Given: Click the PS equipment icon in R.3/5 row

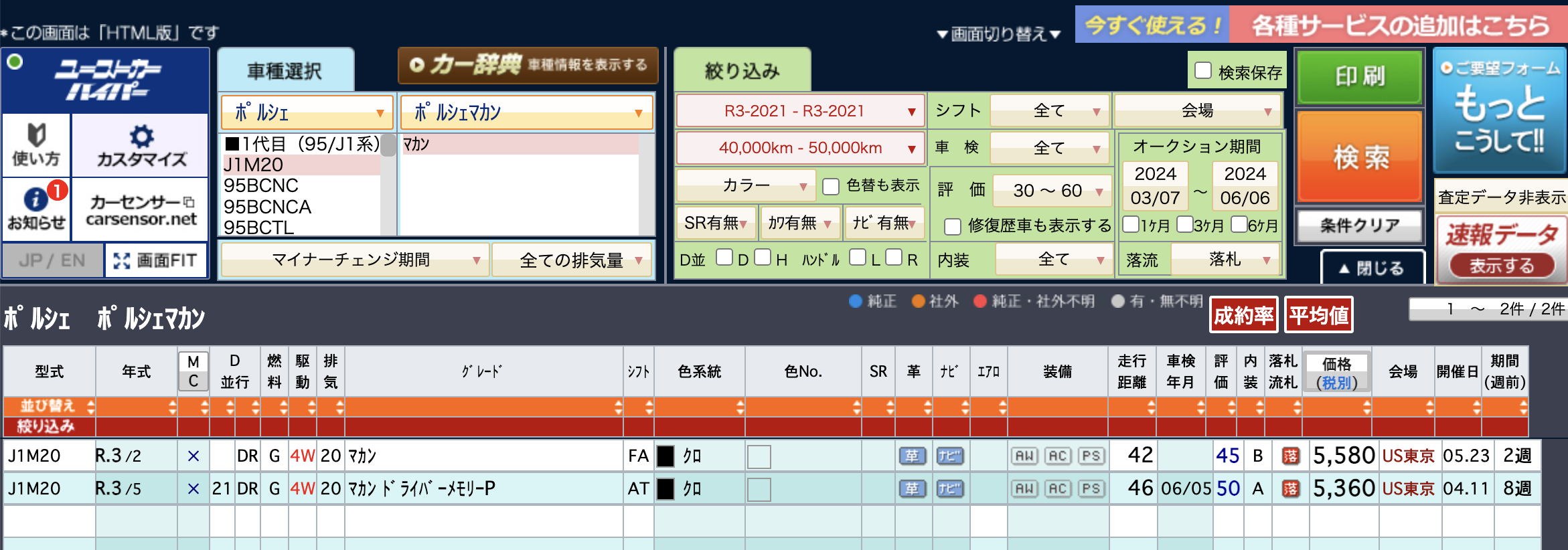Looking at the screenshot, I should (1091, 489).
